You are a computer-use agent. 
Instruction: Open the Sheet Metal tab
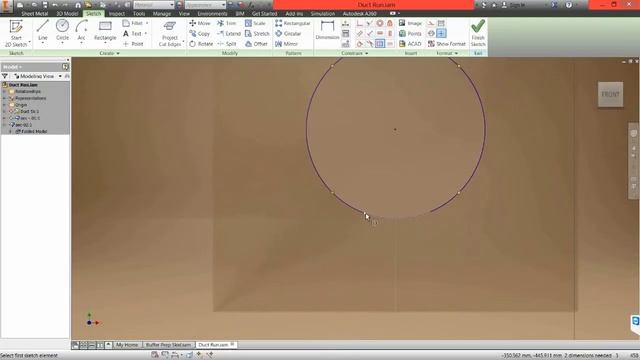tap(35, 13)
